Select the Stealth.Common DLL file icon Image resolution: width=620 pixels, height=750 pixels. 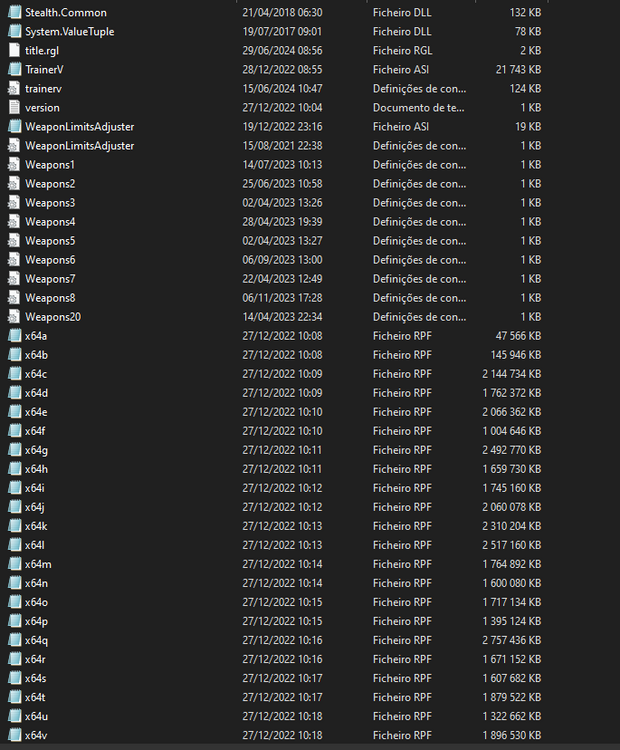pyautogui.click(x=14, y=12)
